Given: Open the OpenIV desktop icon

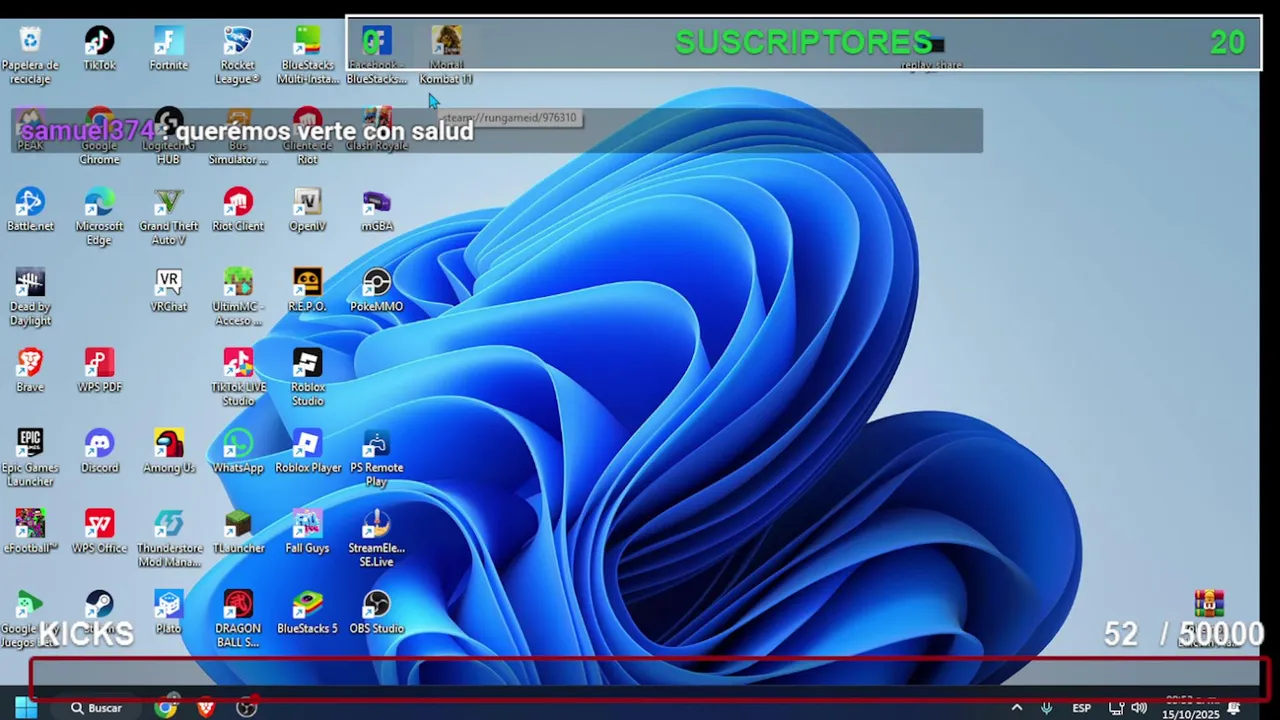Looking at the screenshot, I should click(307, 210).
